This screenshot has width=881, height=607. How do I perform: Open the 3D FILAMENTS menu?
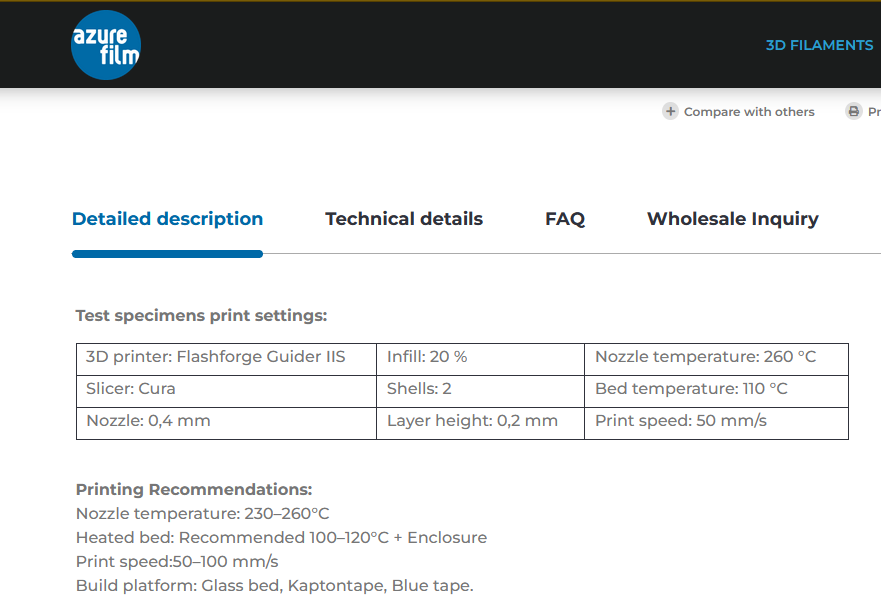(x=819, y=45)
